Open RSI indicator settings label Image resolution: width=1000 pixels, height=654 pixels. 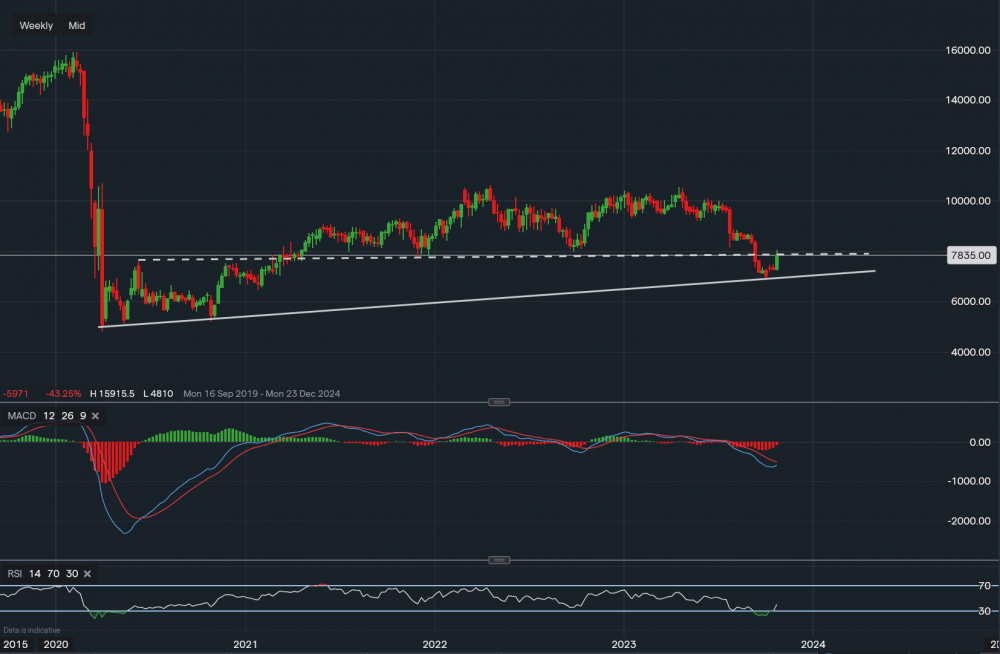click(x=13, y=573)
